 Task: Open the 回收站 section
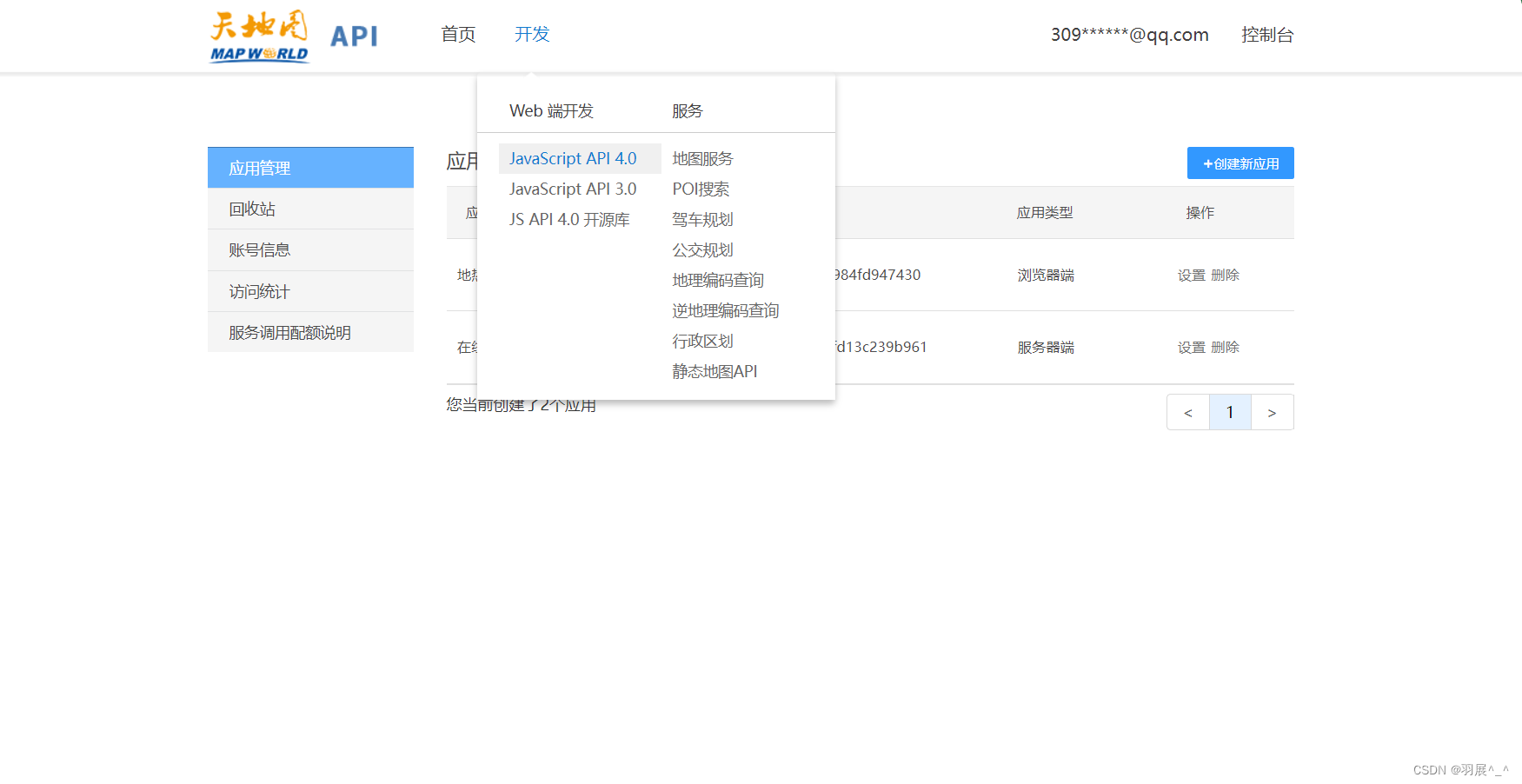[x=251, y=209]
